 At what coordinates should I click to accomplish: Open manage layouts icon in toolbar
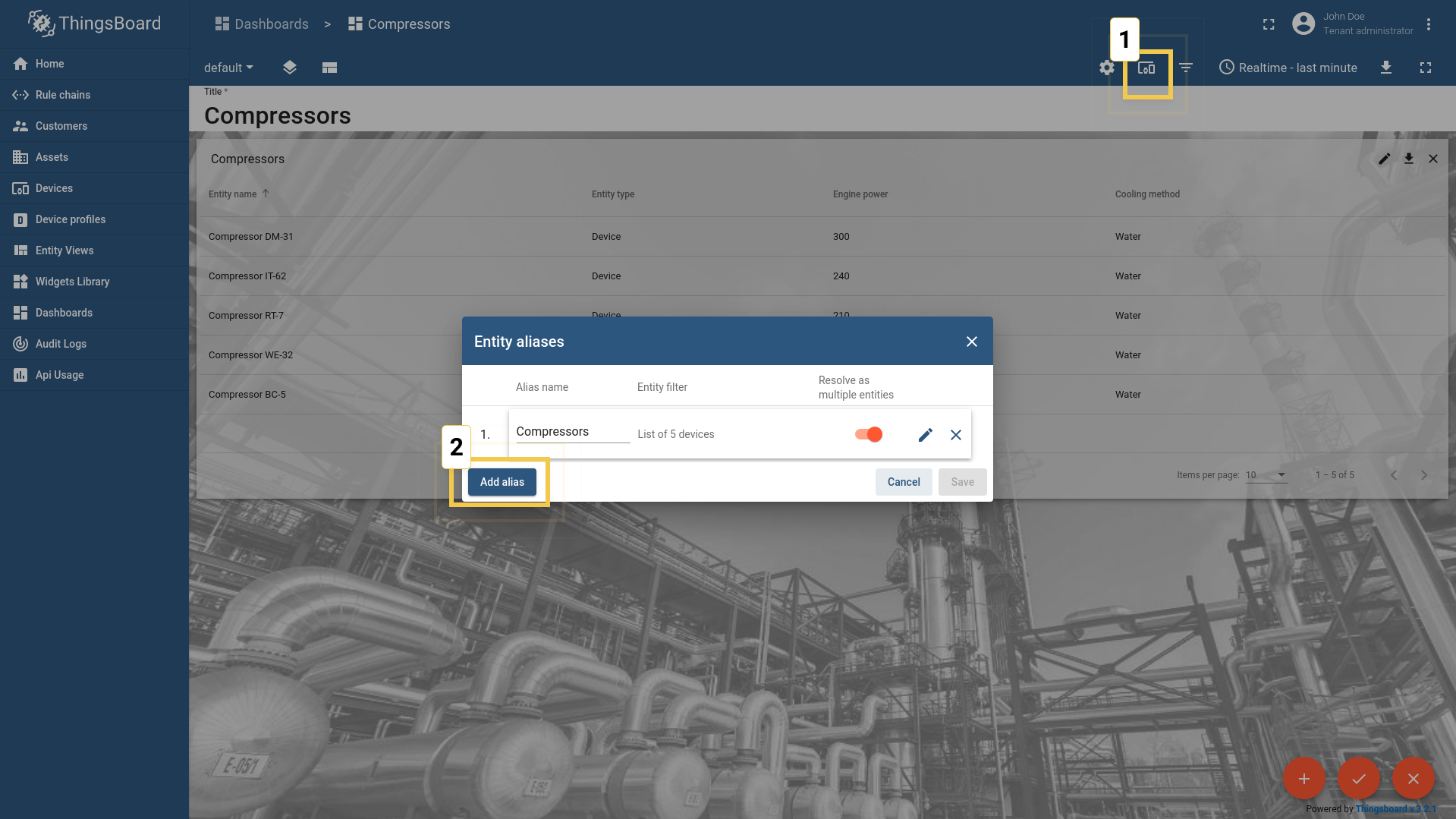pyautogui.click(x=329, y=68)
